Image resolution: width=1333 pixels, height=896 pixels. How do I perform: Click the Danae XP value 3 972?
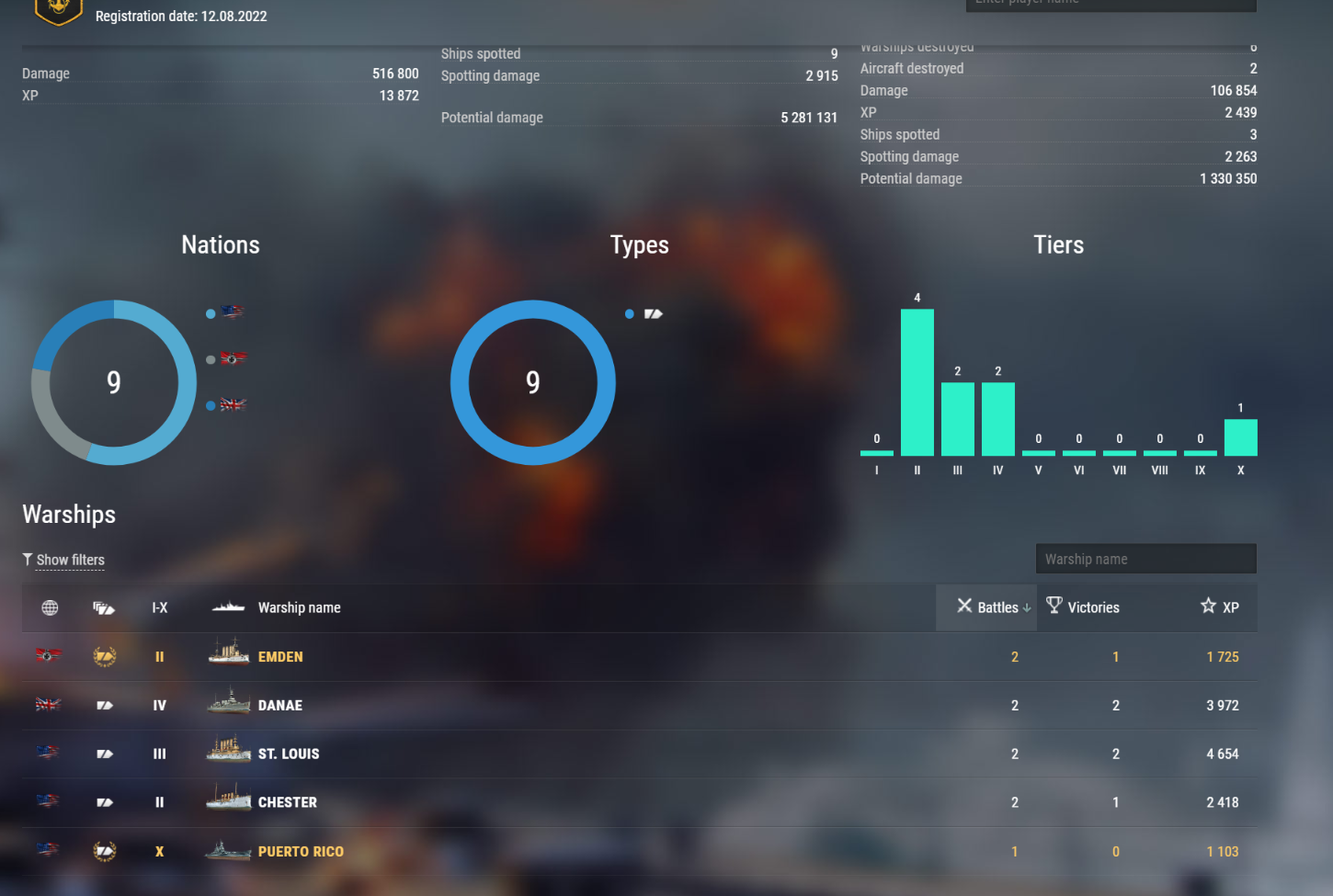click(1223, 706)
